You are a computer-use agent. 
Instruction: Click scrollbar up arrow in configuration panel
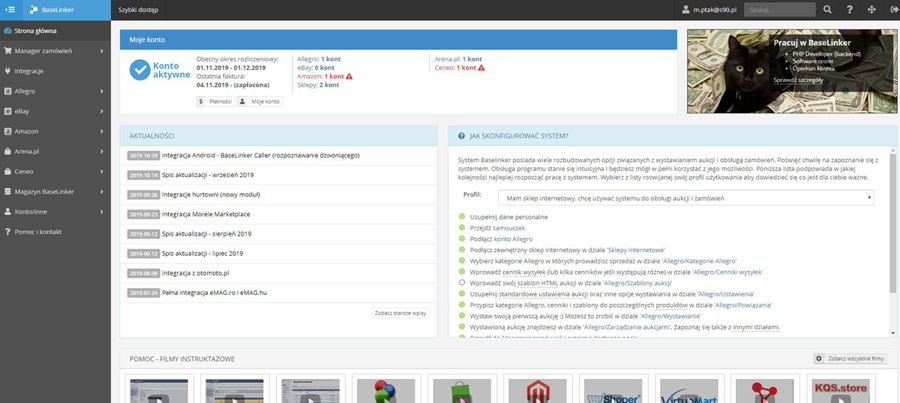[893, 151]
